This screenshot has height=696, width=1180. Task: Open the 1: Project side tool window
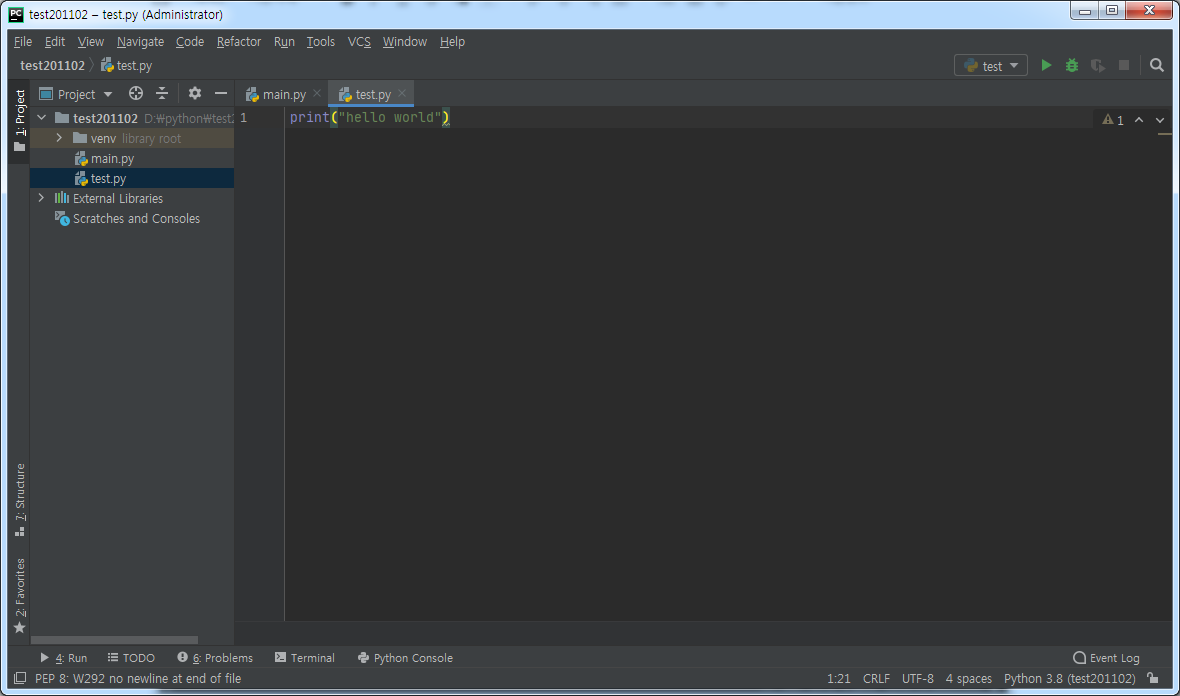[x=20, y=120]
